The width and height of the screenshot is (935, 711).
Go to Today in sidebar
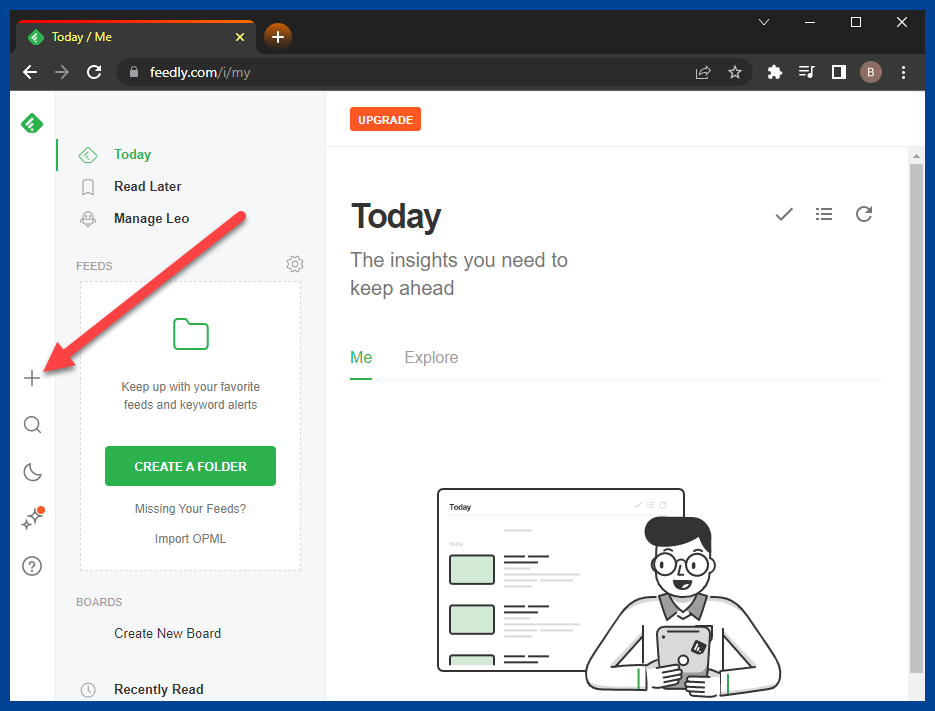pyautogui.click(x=132, y=154)
